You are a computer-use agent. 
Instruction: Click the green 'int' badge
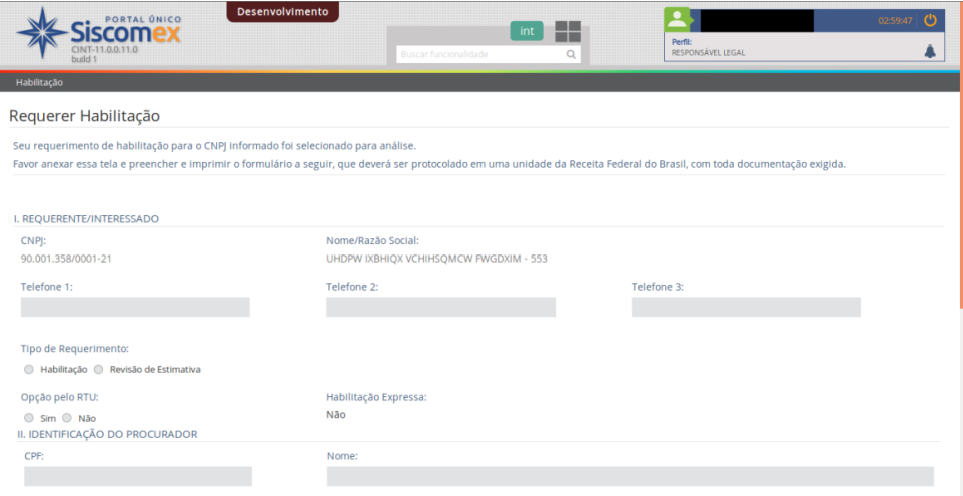click(x=527, y=31)
